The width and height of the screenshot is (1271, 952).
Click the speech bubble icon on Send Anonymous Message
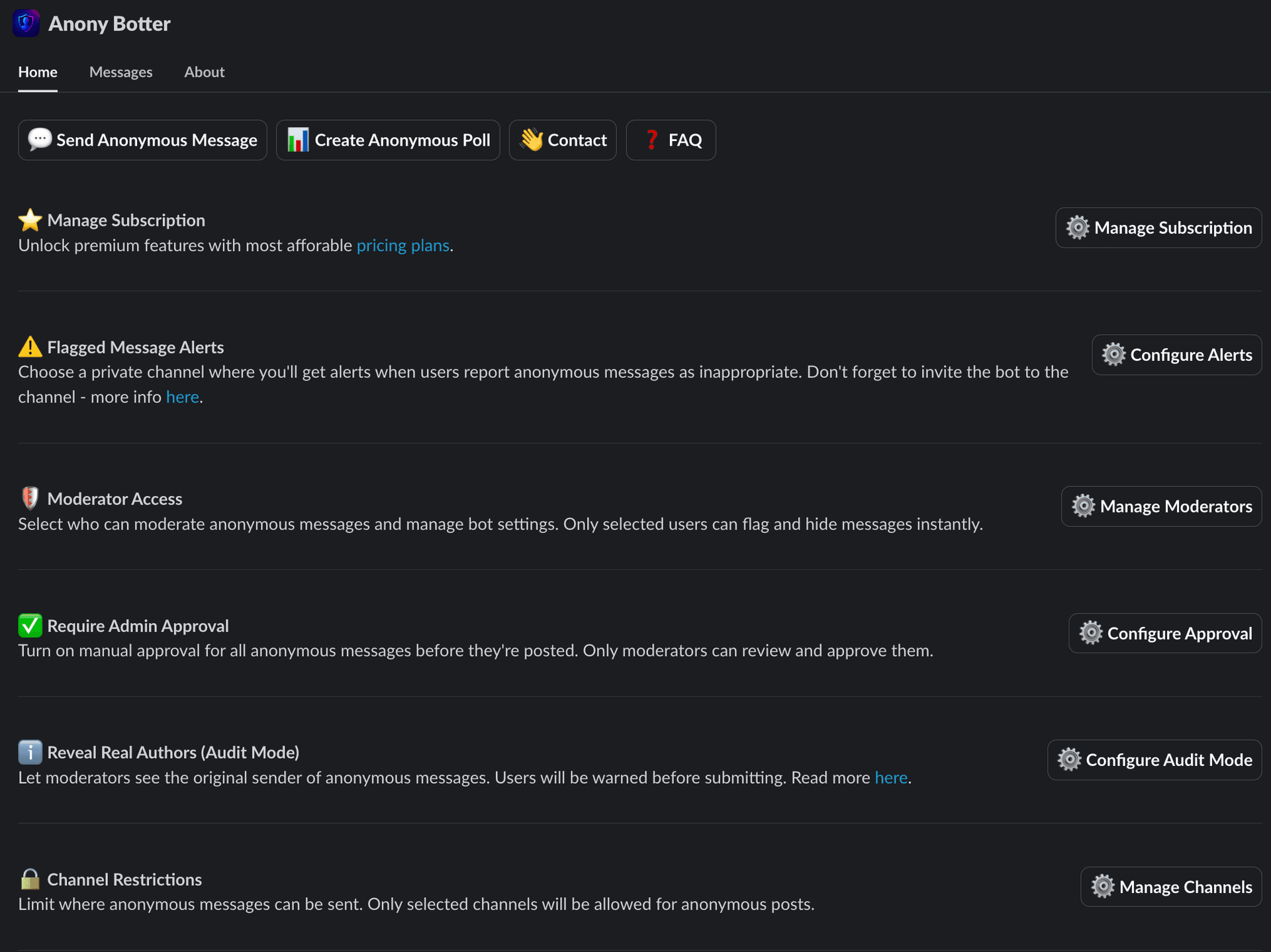click(x=40, y=140)
